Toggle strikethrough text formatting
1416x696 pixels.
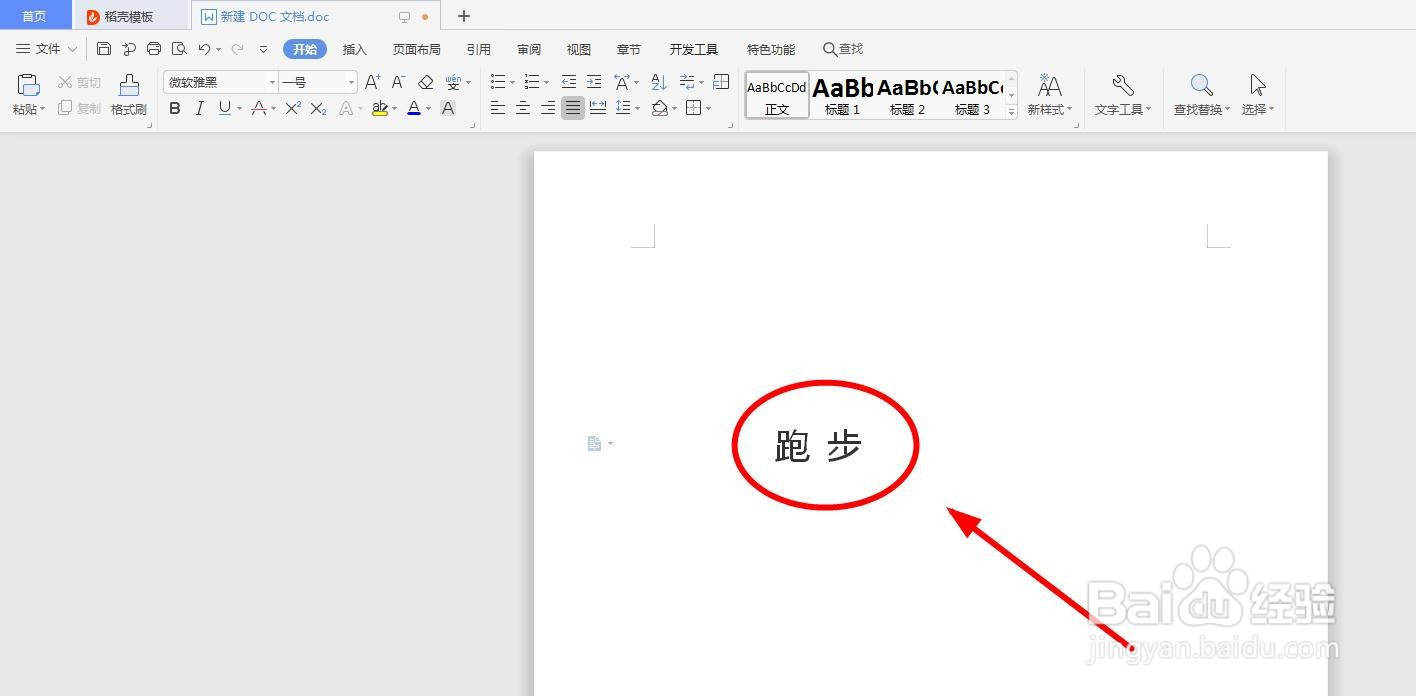pyautogui.click(x=258, y=108)
